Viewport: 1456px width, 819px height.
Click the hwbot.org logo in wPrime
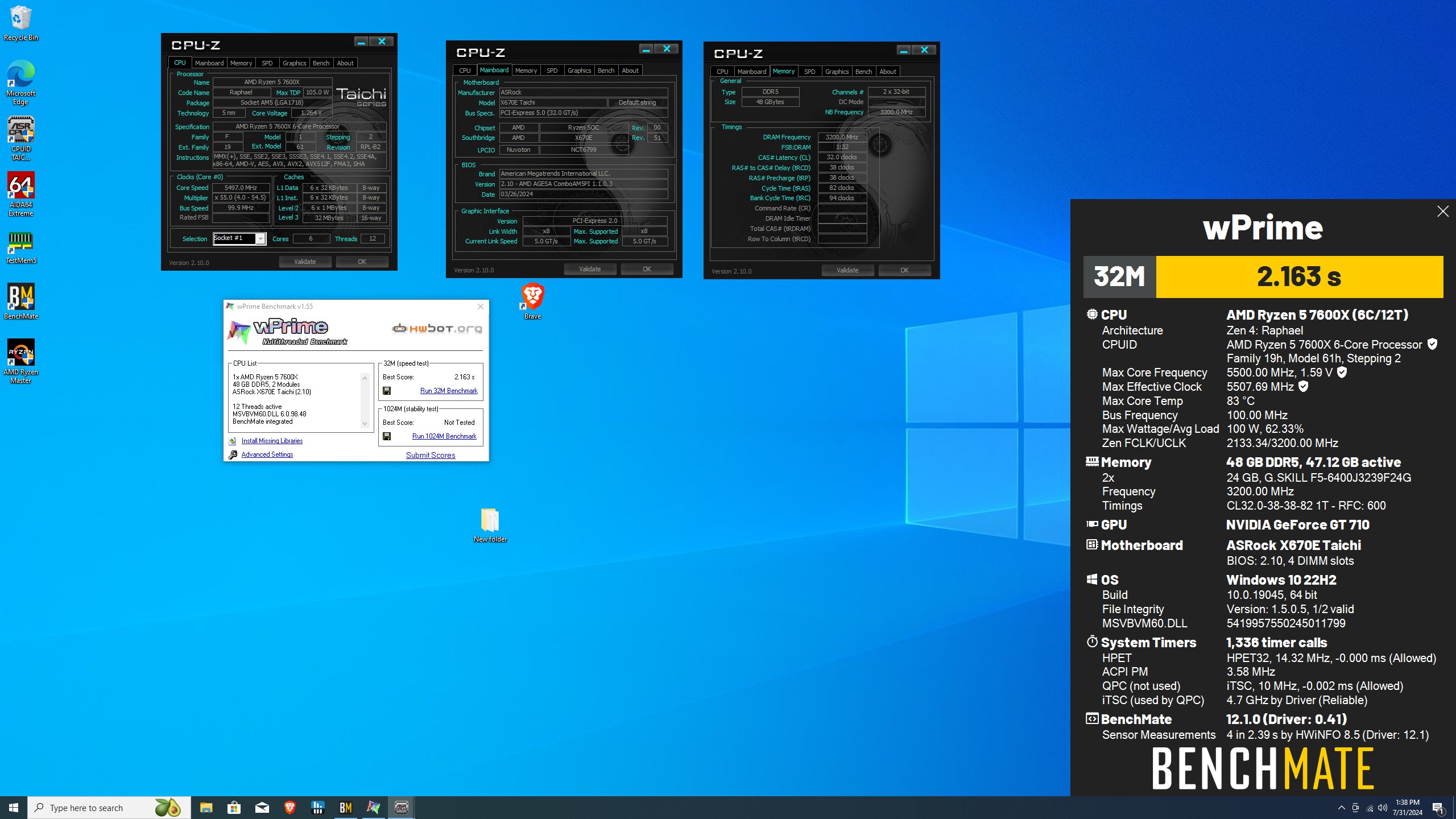tap(437, 329)
